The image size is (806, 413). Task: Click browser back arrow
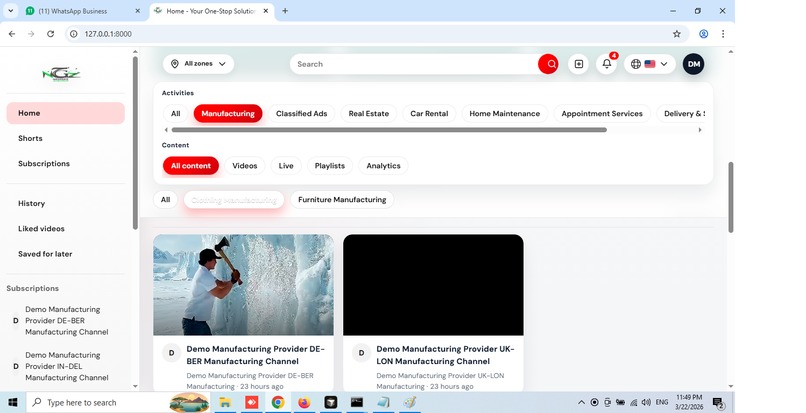point(12,34)
